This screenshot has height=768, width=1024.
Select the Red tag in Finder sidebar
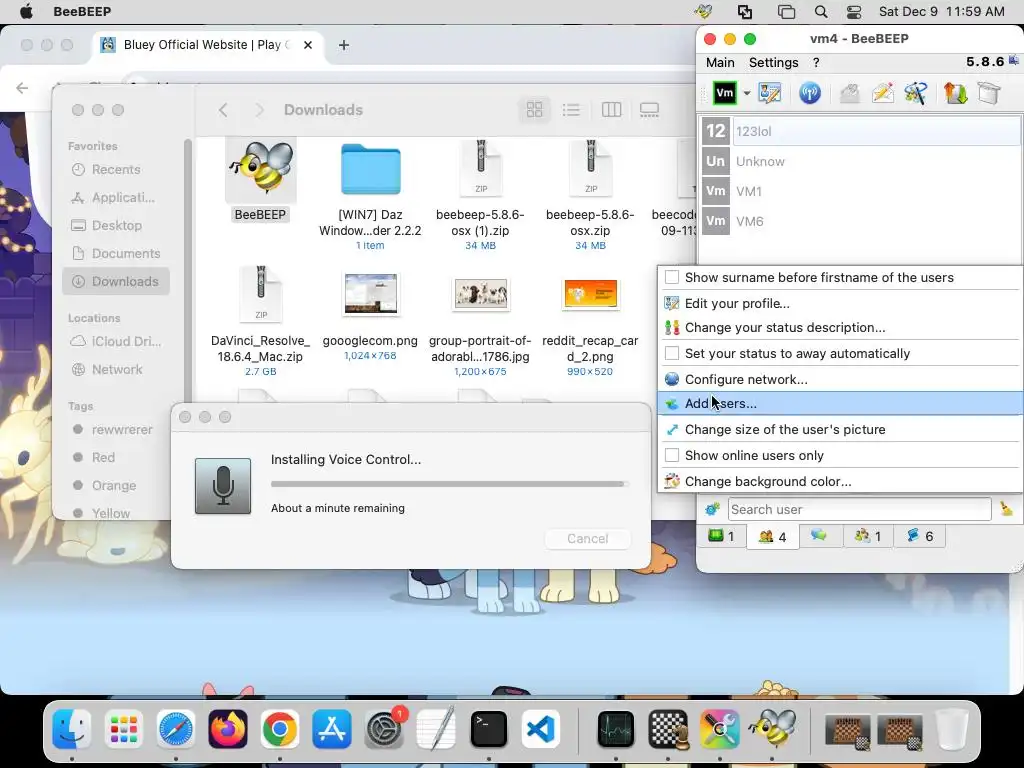pos(103,458)
